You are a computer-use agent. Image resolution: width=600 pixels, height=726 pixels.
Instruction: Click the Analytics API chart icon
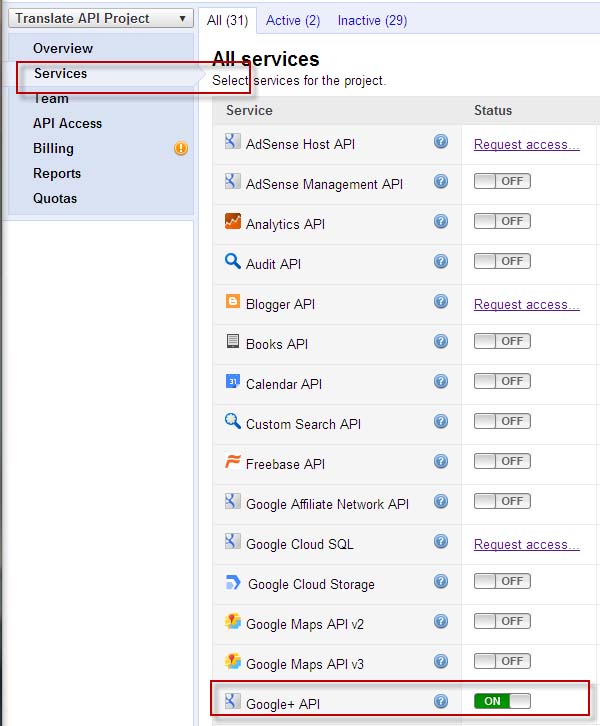[x=232, y=221]
